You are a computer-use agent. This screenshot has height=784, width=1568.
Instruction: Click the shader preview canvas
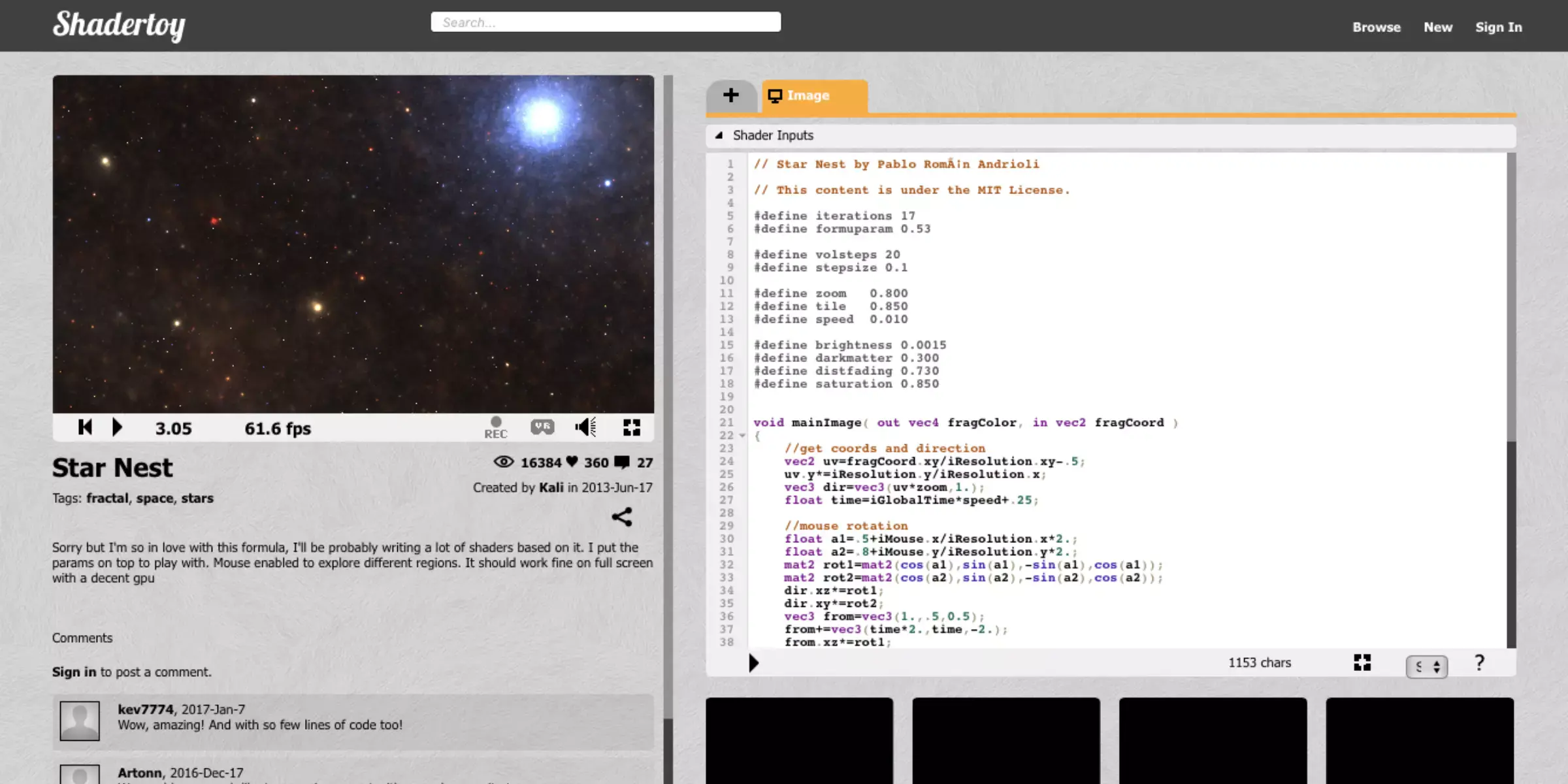click(x=353, y=244)
